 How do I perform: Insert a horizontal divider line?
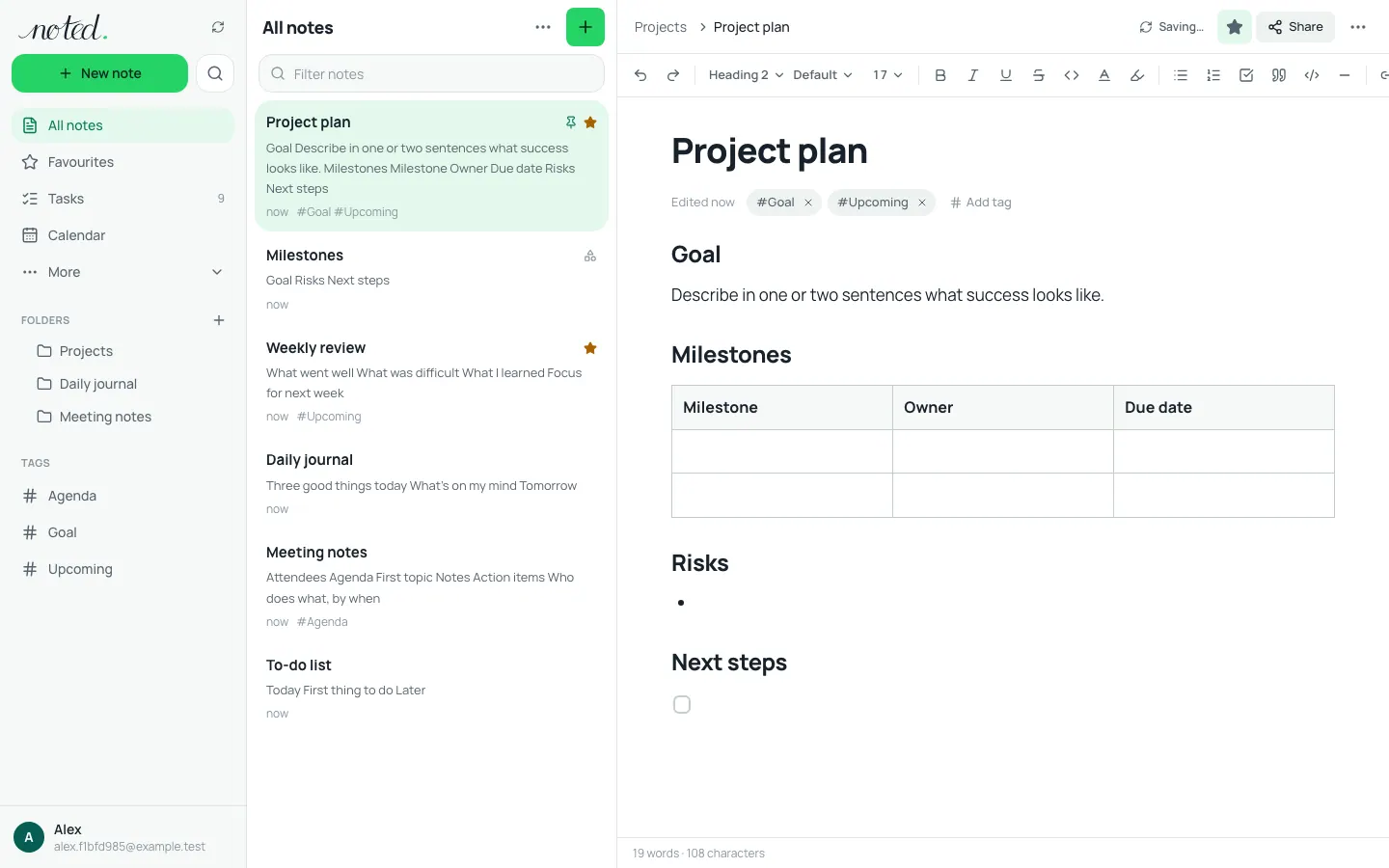(1345, 75)
